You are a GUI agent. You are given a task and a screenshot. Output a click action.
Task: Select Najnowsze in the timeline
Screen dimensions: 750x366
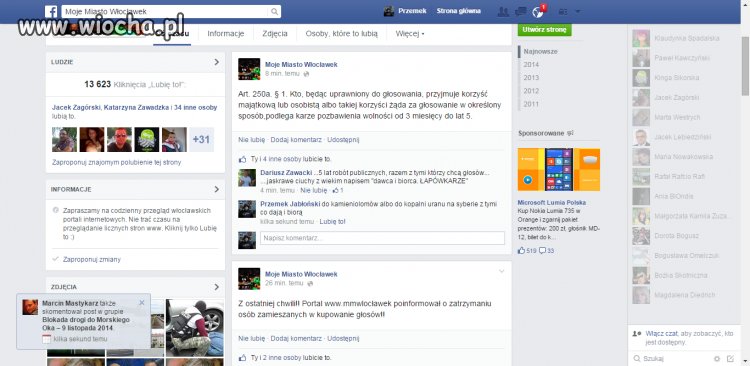click(x=540, y=51)
